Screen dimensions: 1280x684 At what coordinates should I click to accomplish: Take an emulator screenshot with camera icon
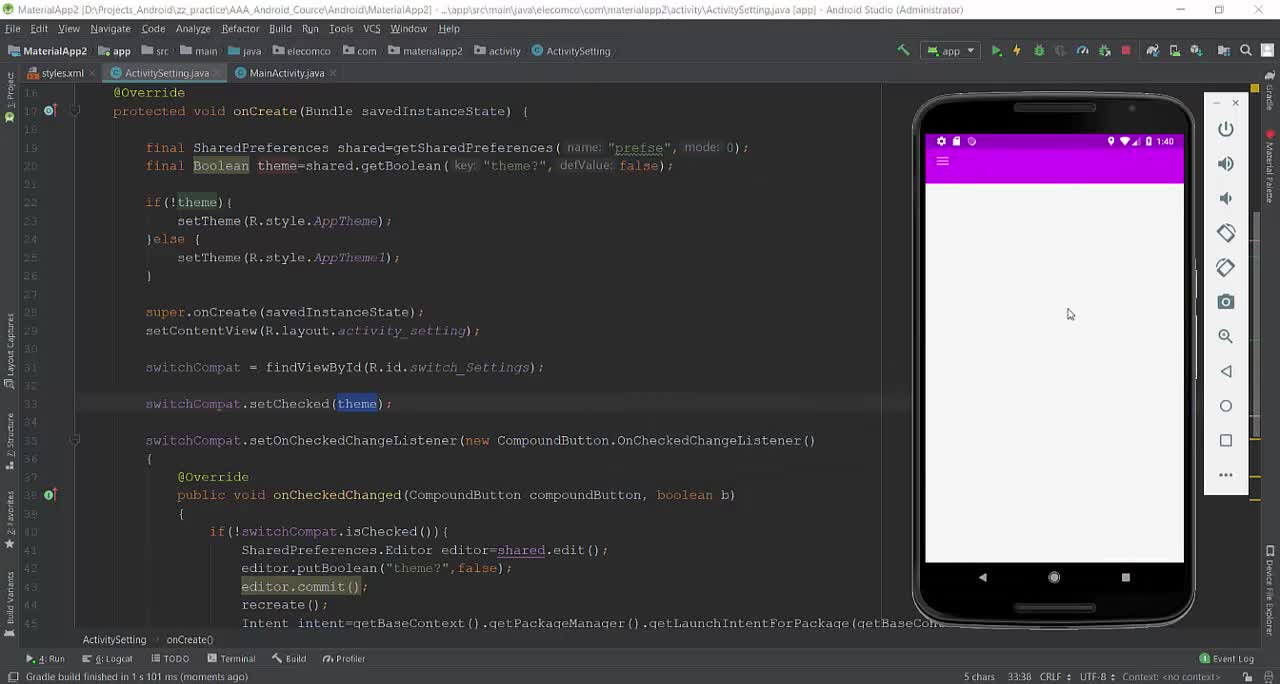1225,302
